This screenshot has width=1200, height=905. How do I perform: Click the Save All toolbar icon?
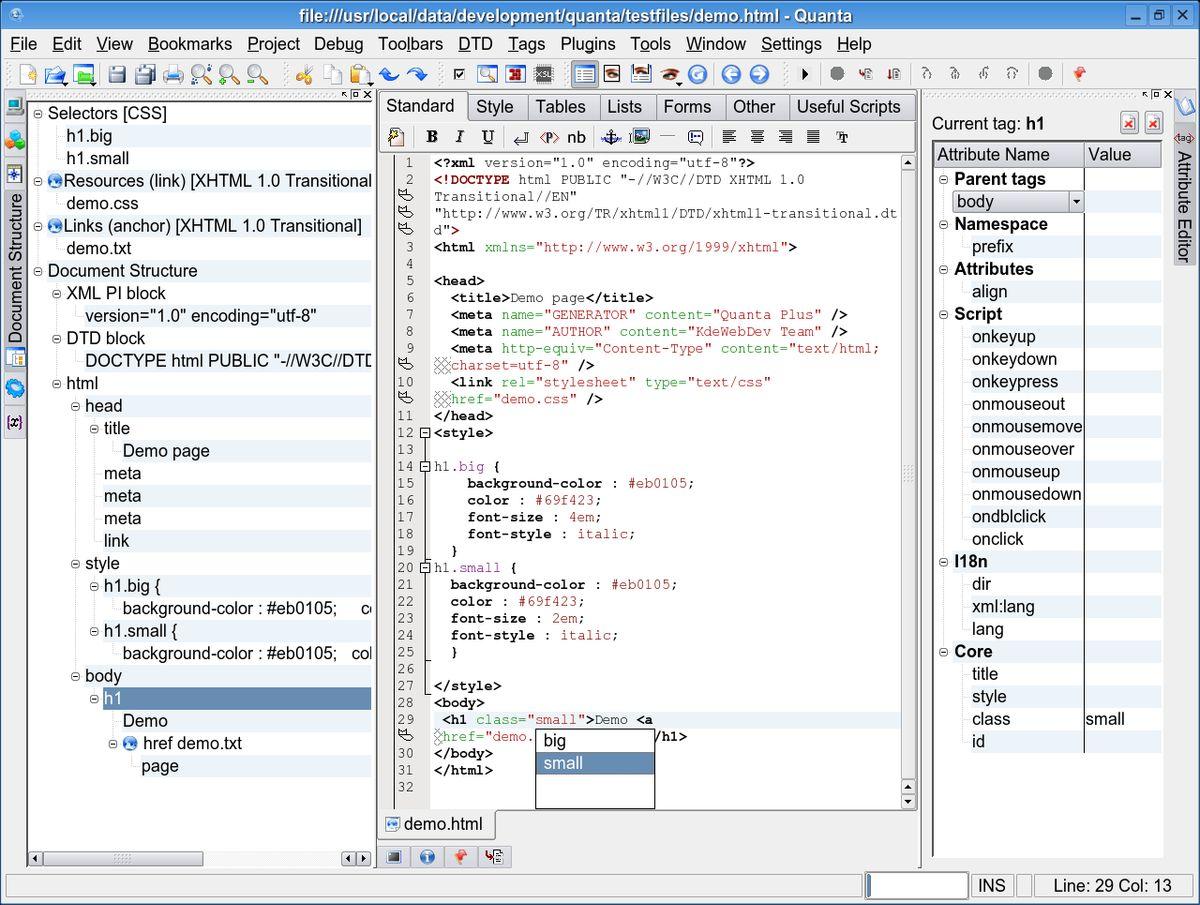pyautogui.click(x=145, y=74)
